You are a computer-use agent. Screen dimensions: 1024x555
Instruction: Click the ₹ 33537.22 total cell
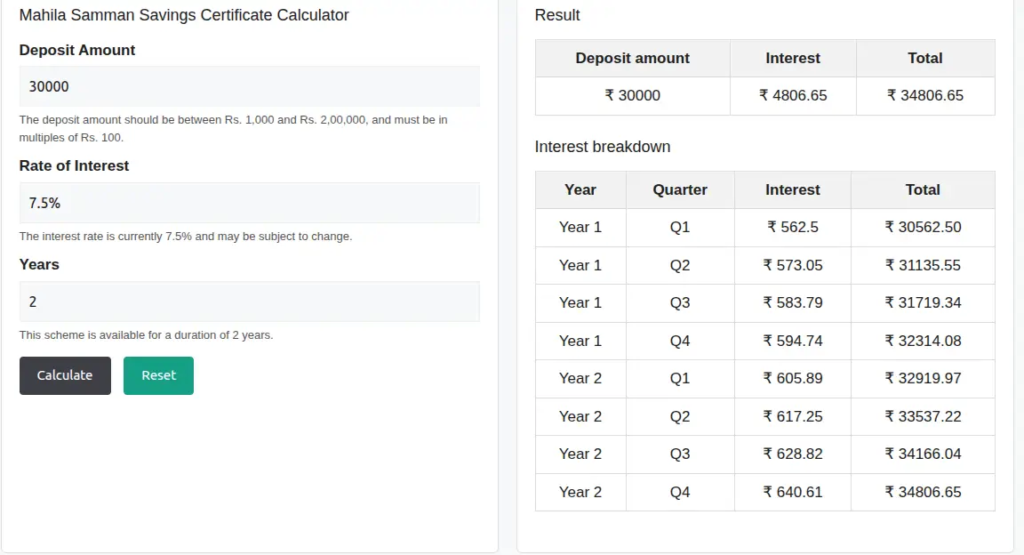pyautogui.click(x=923, y=417)
